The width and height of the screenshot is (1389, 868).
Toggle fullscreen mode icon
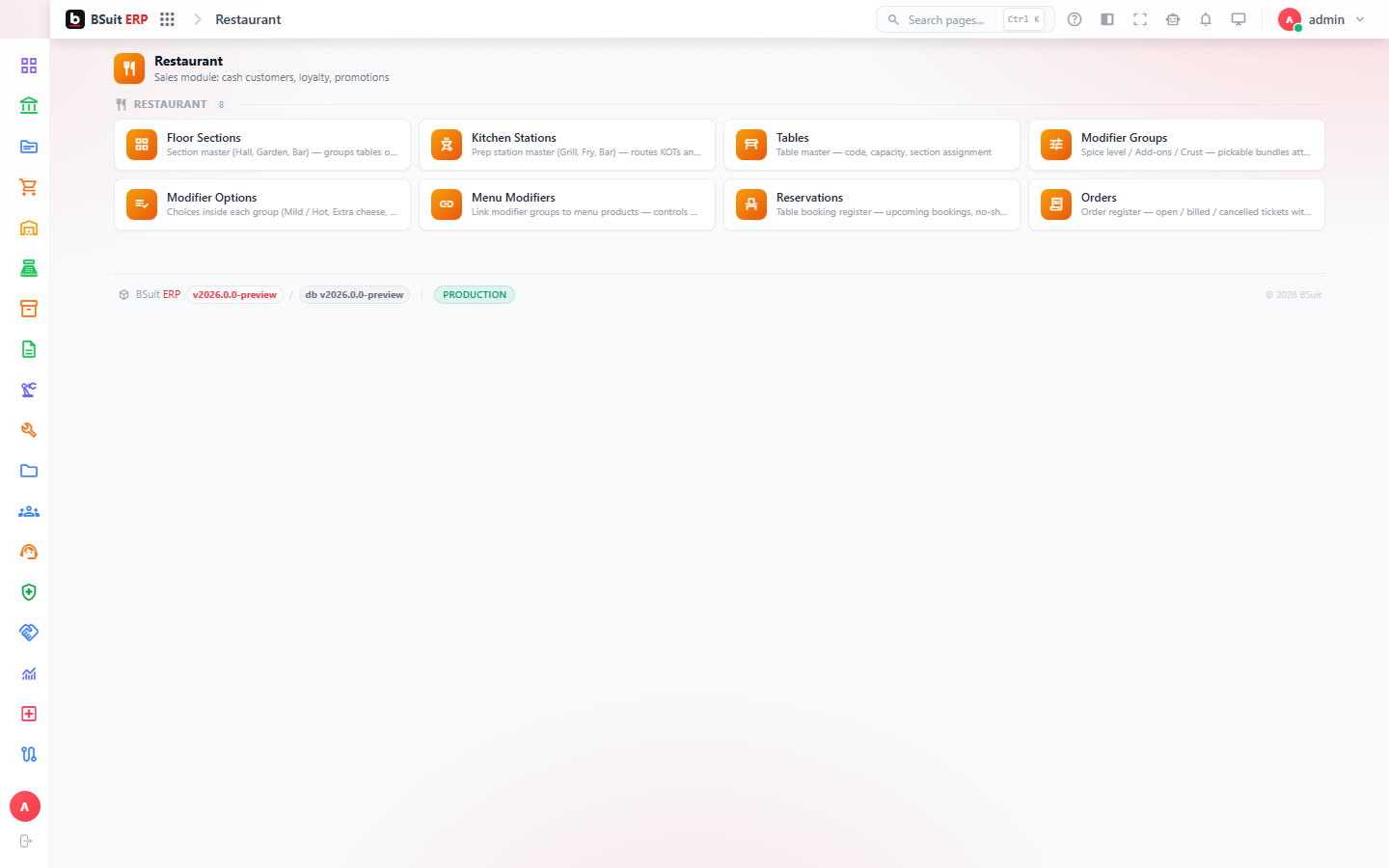[x=1140, y=19]
